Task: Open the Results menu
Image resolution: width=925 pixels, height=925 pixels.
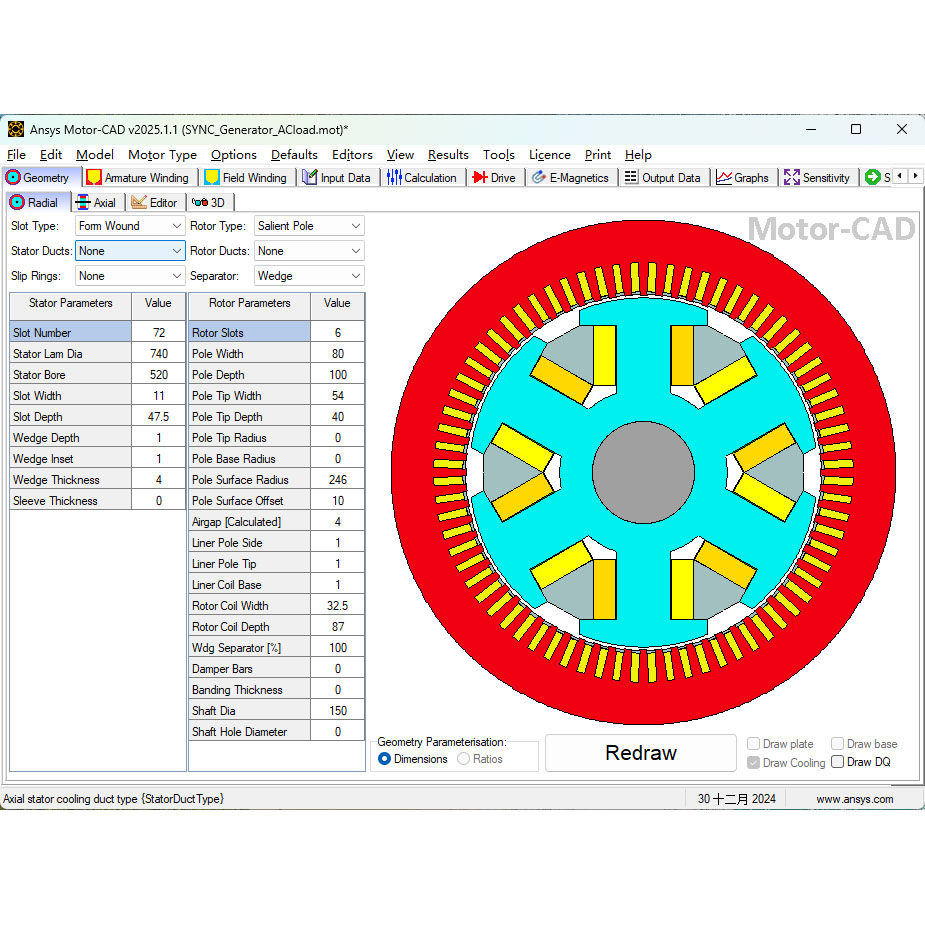Action: [x=448, y=155]
